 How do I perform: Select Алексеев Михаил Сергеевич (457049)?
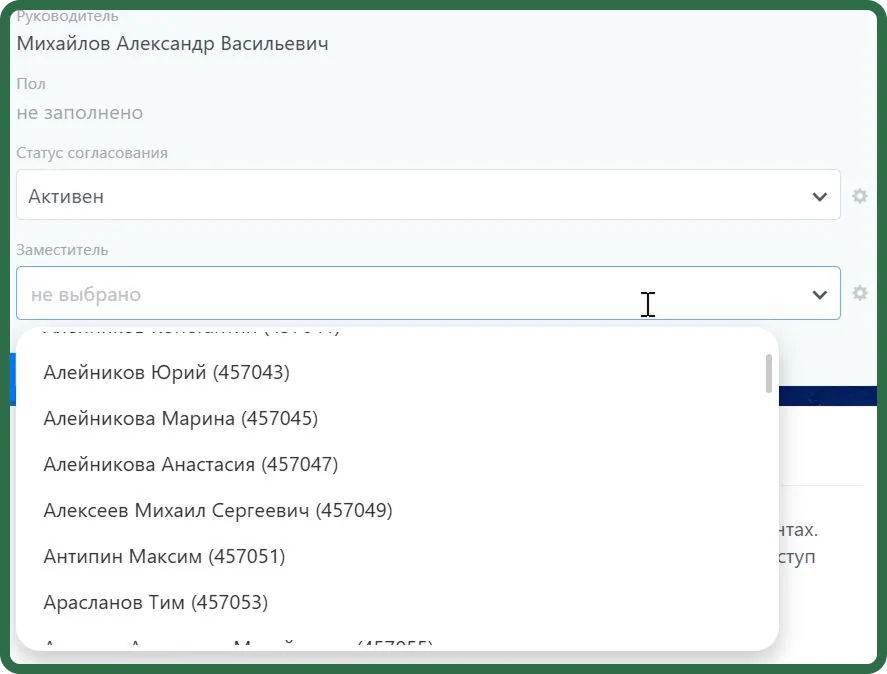(218, 510)
